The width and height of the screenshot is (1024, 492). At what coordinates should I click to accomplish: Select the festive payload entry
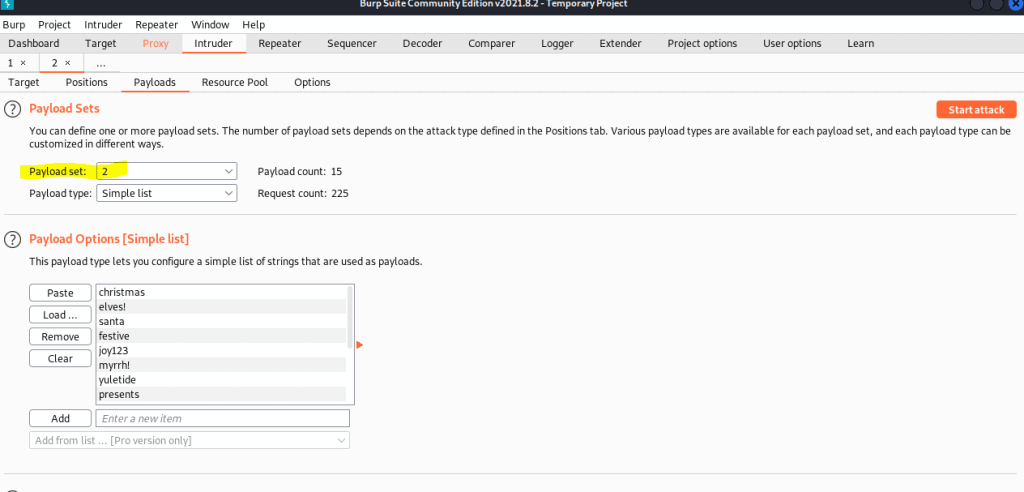(221, 336)
